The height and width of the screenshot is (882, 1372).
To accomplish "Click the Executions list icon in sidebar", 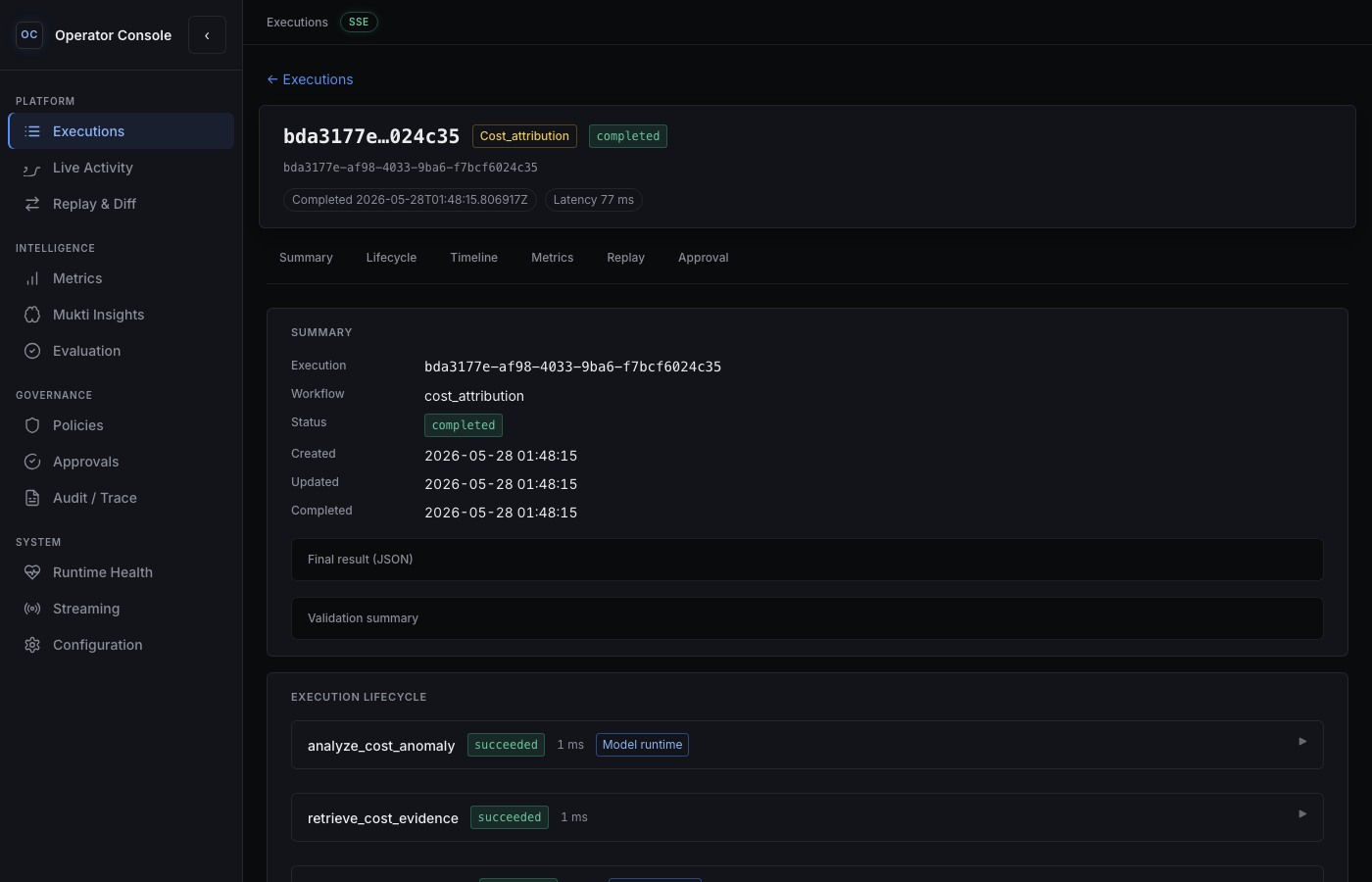I will pyautogui.click(x=32, y=131).
